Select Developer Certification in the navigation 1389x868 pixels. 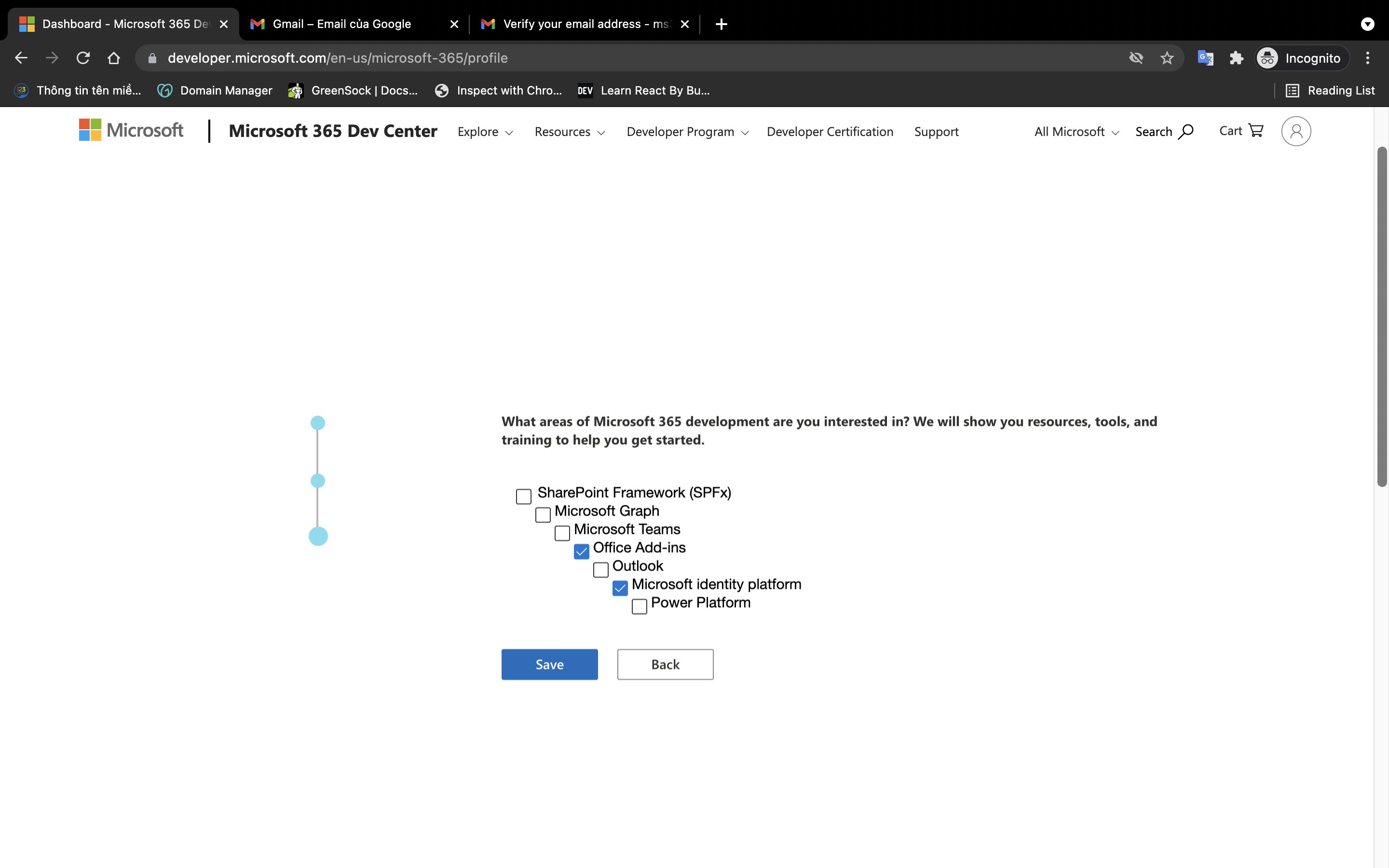[x=830, y=132]
